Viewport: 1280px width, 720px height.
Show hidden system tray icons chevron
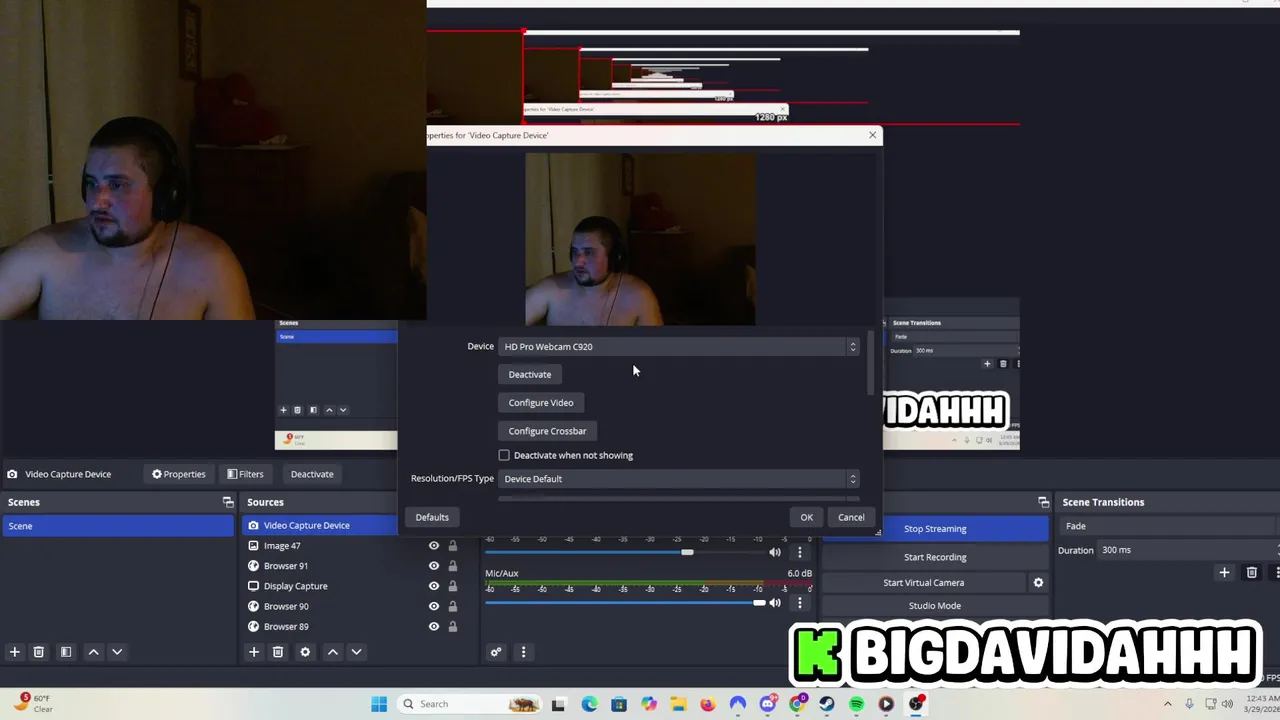pyautogui.click(x=1167, y=704)
